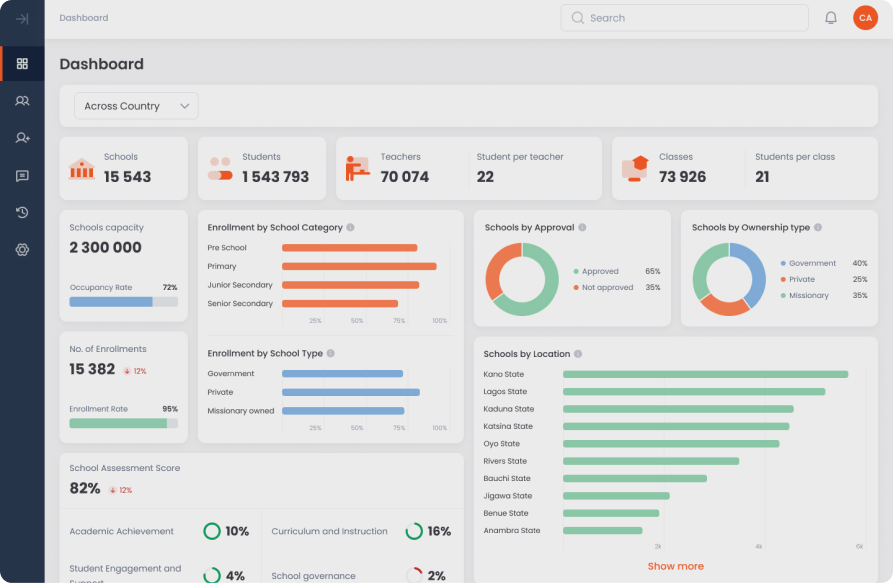Click the Lagos State bar
The width and height of the screenshot is (893, 583).
point(694,392)
